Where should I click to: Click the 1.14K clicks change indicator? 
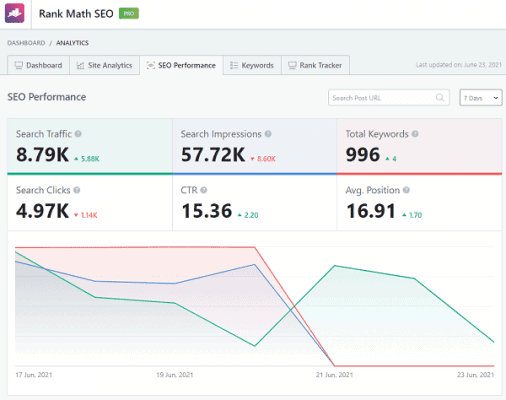[x=86, y=215]
